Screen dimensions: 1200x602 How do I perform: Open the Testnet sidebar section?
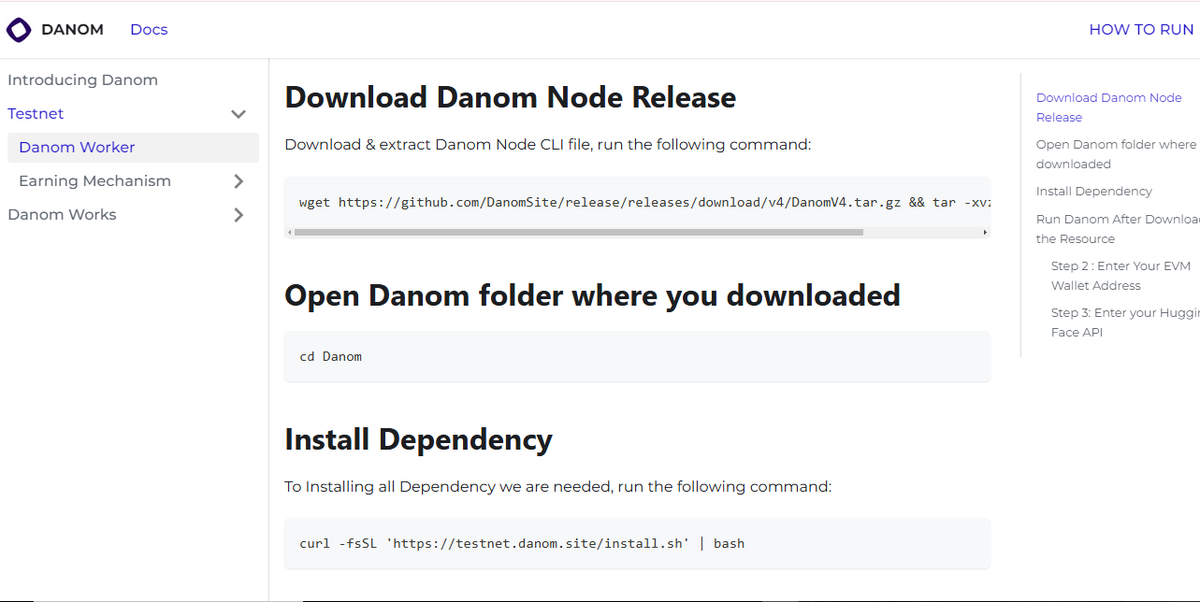(x=36, y=114)
